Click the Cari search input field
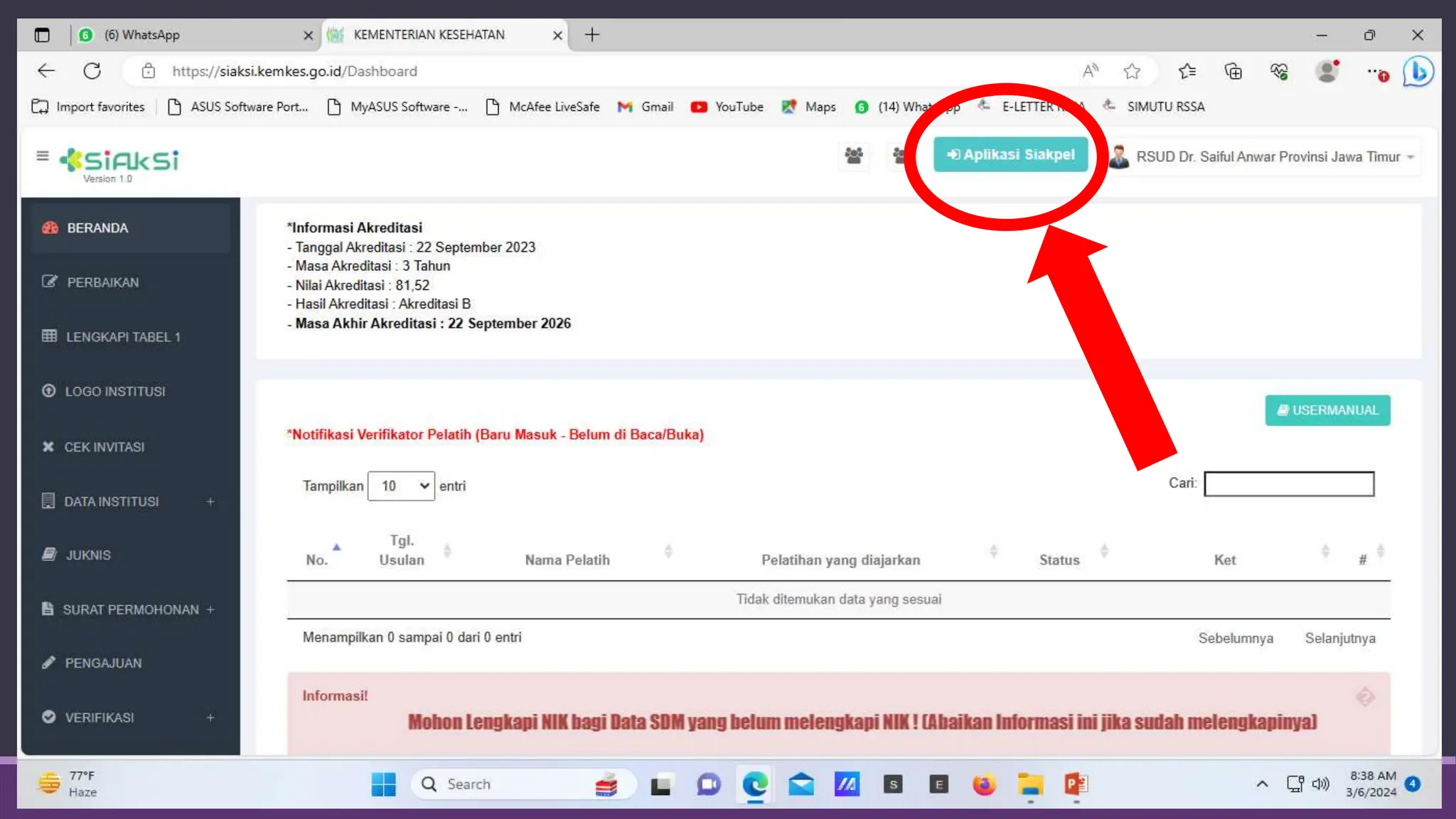The width and height of the screenshot is (1456, 819). click(x=1288, y=484)
